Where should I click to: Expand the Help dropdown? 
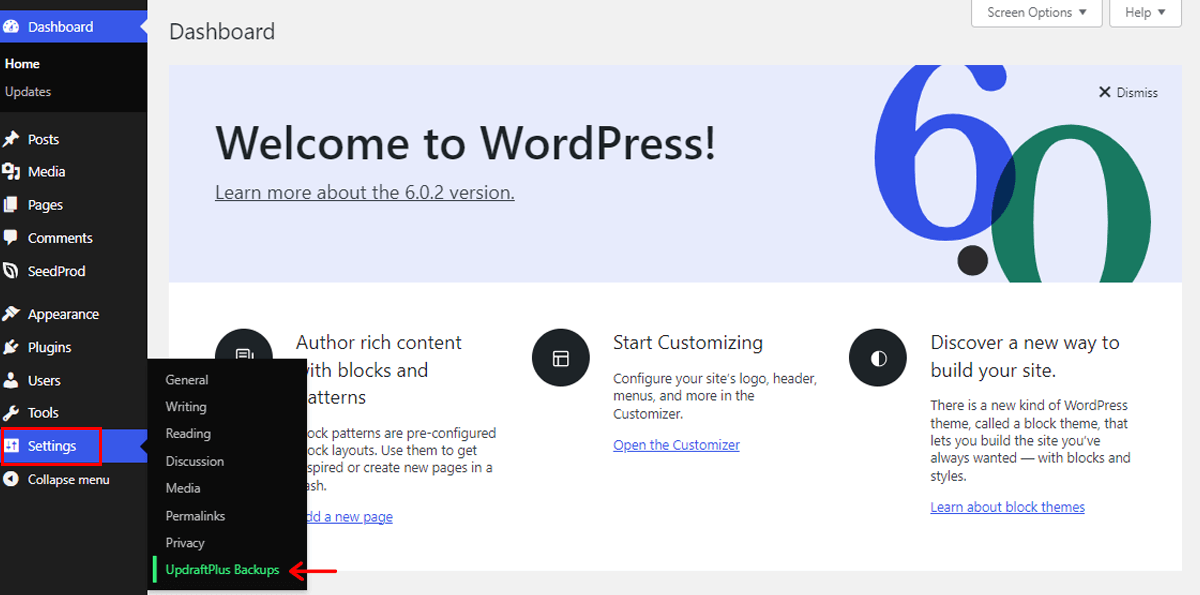(1145, 13)
